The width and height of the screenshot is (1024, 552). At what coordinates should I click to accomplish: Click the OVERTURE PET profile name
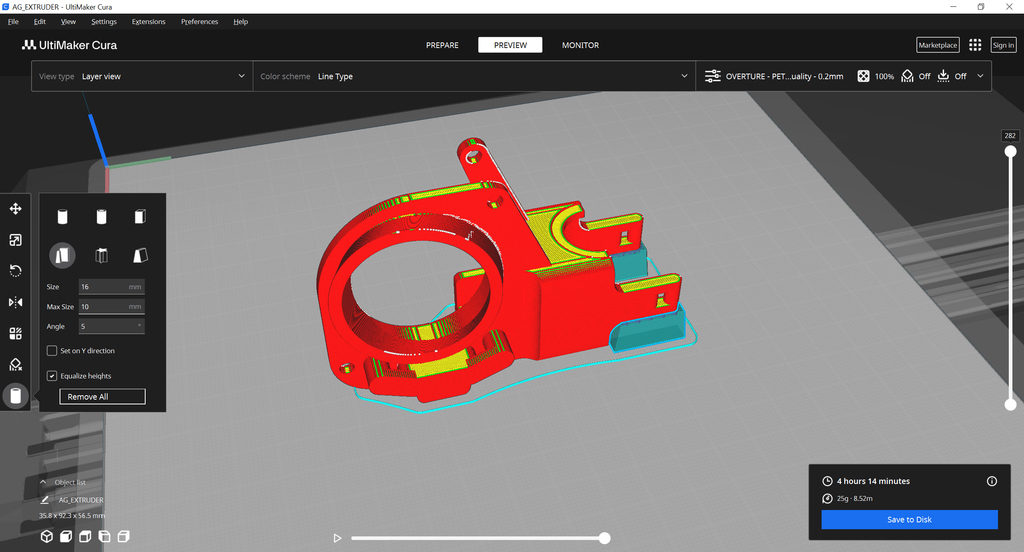(x=784, y=76)
